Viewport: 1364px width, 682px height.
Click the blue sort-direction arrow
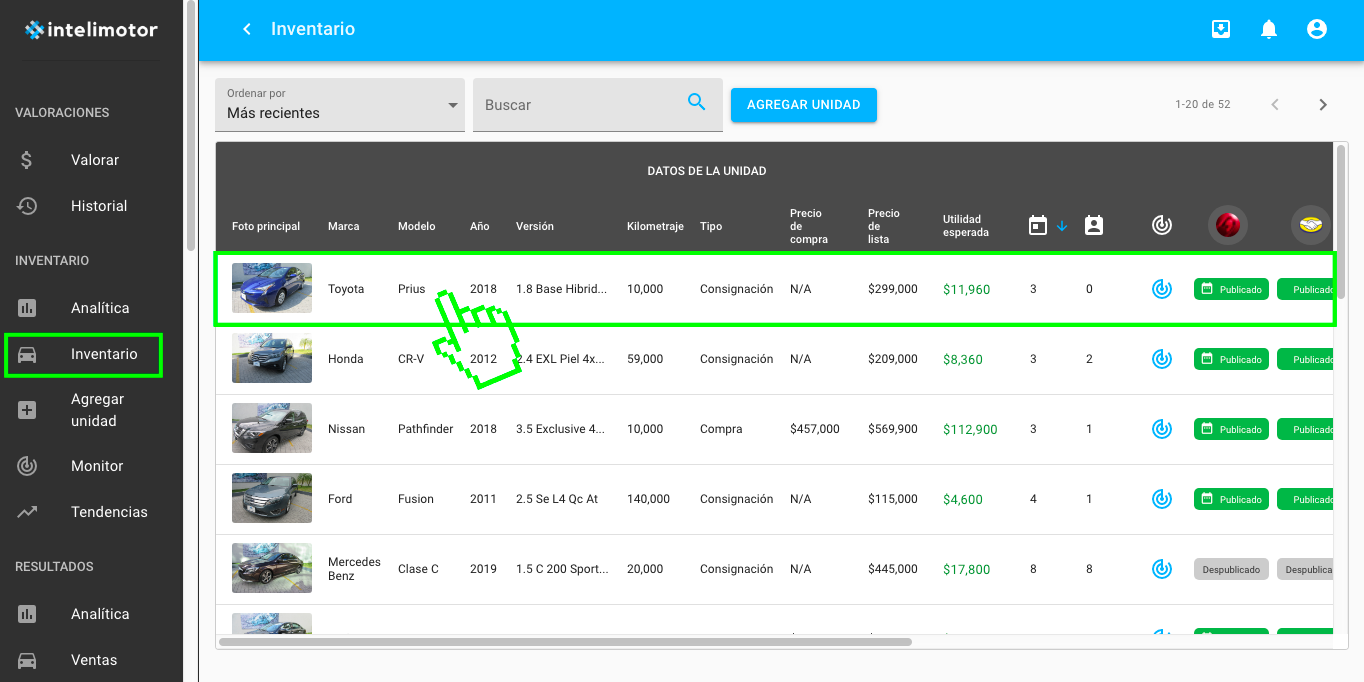[x=1062, y=227]
